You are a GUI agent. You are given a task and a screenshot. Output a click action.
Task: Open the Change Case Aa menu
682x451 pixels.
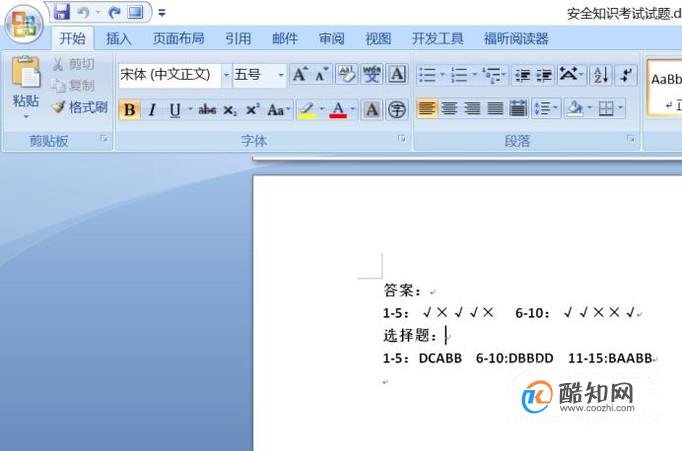pos(278,110)
